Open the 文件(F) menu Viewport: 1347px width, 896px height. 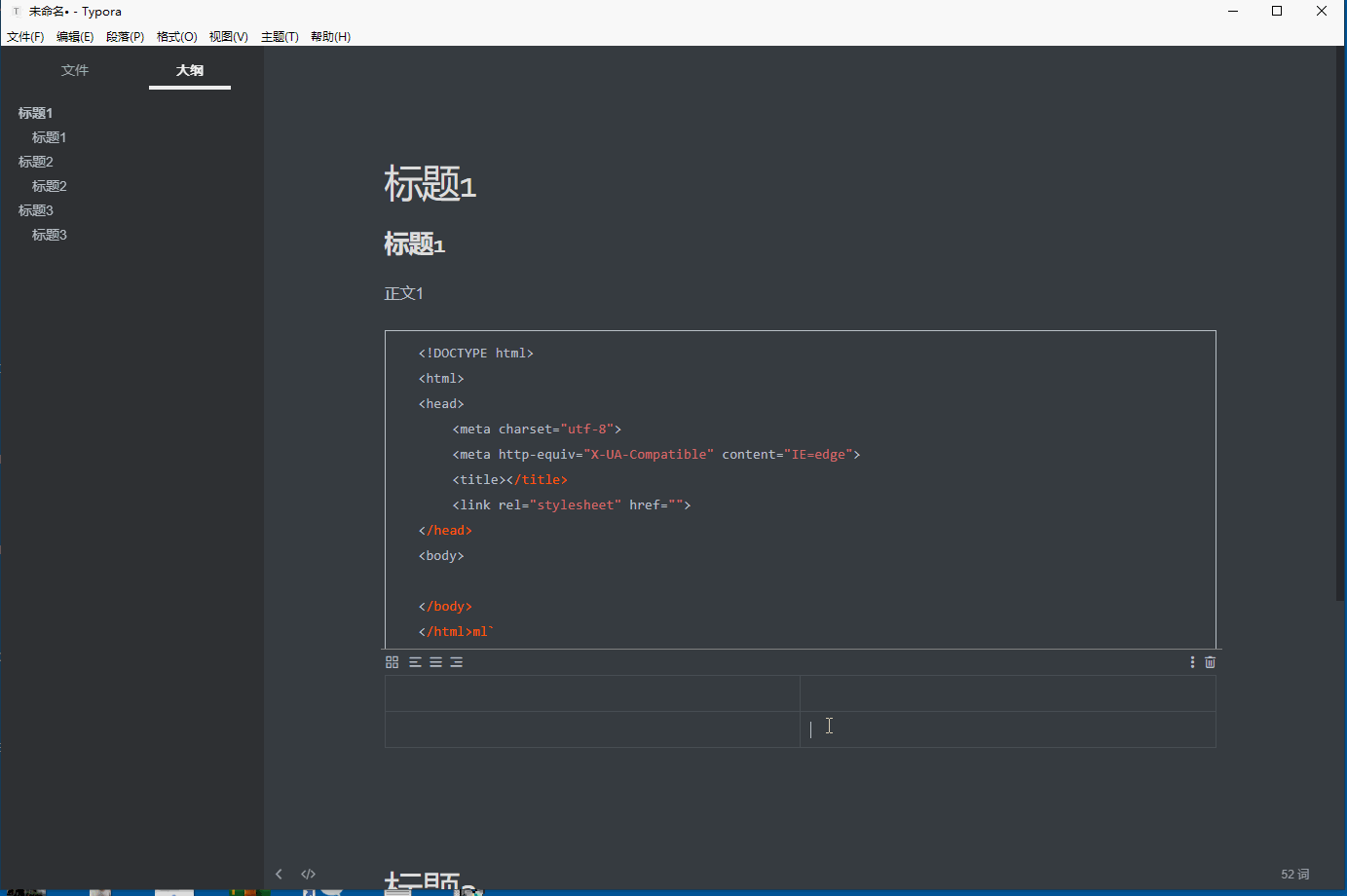pos(25,37)
